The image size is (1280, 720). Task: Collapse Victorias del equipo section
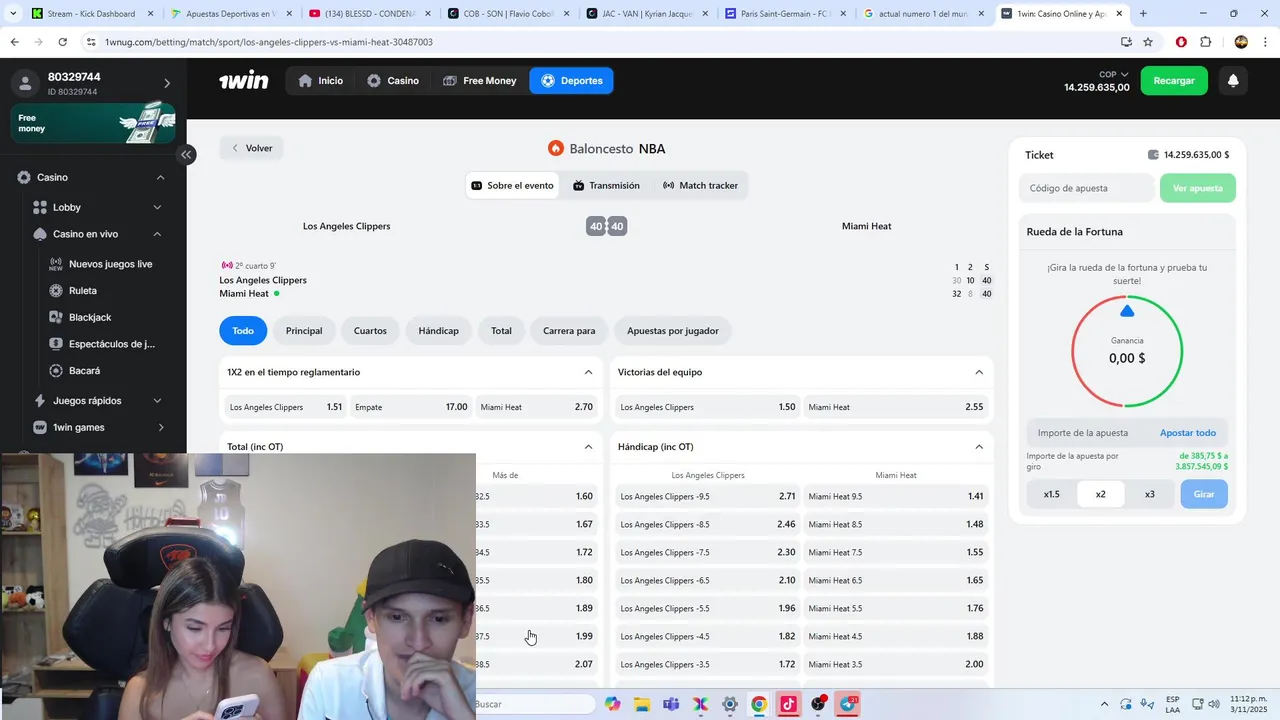tap(979, 372)
